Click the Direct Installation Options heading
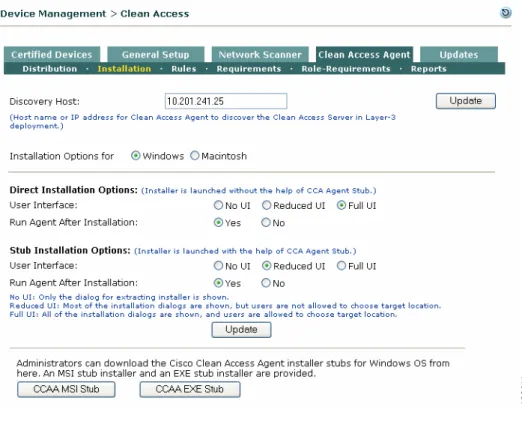Image resolution: width=522 pixels, height=439 pixels. point(74,190)
